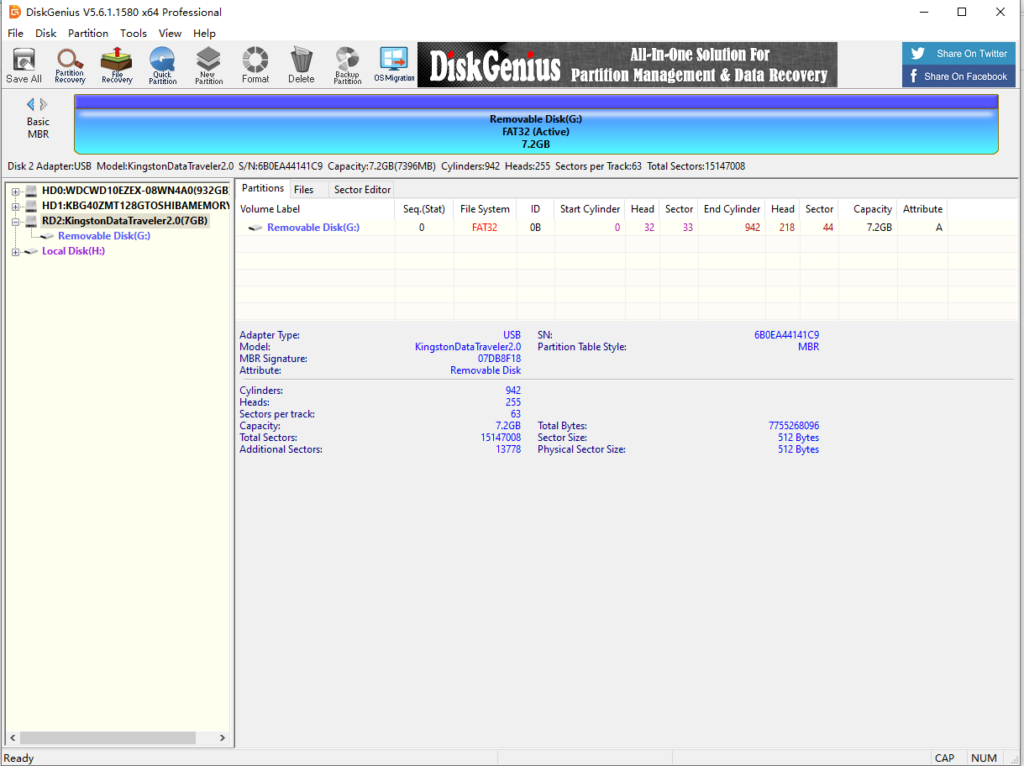Click the Save All toolbar icon
The width and height of the screenshot is (1024, 766).
[24, 65]
